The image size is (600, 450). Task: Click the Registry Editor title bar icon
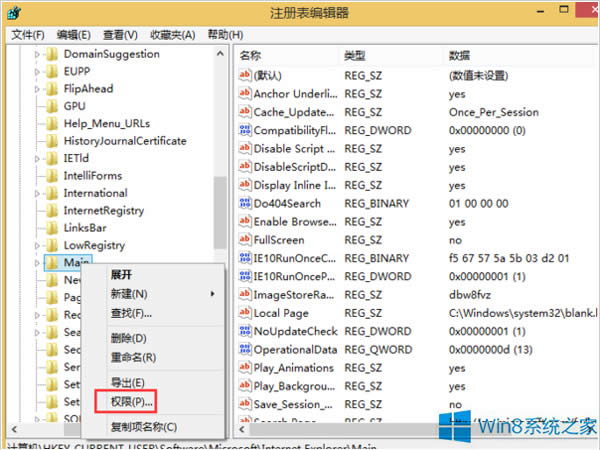(14, 13)
